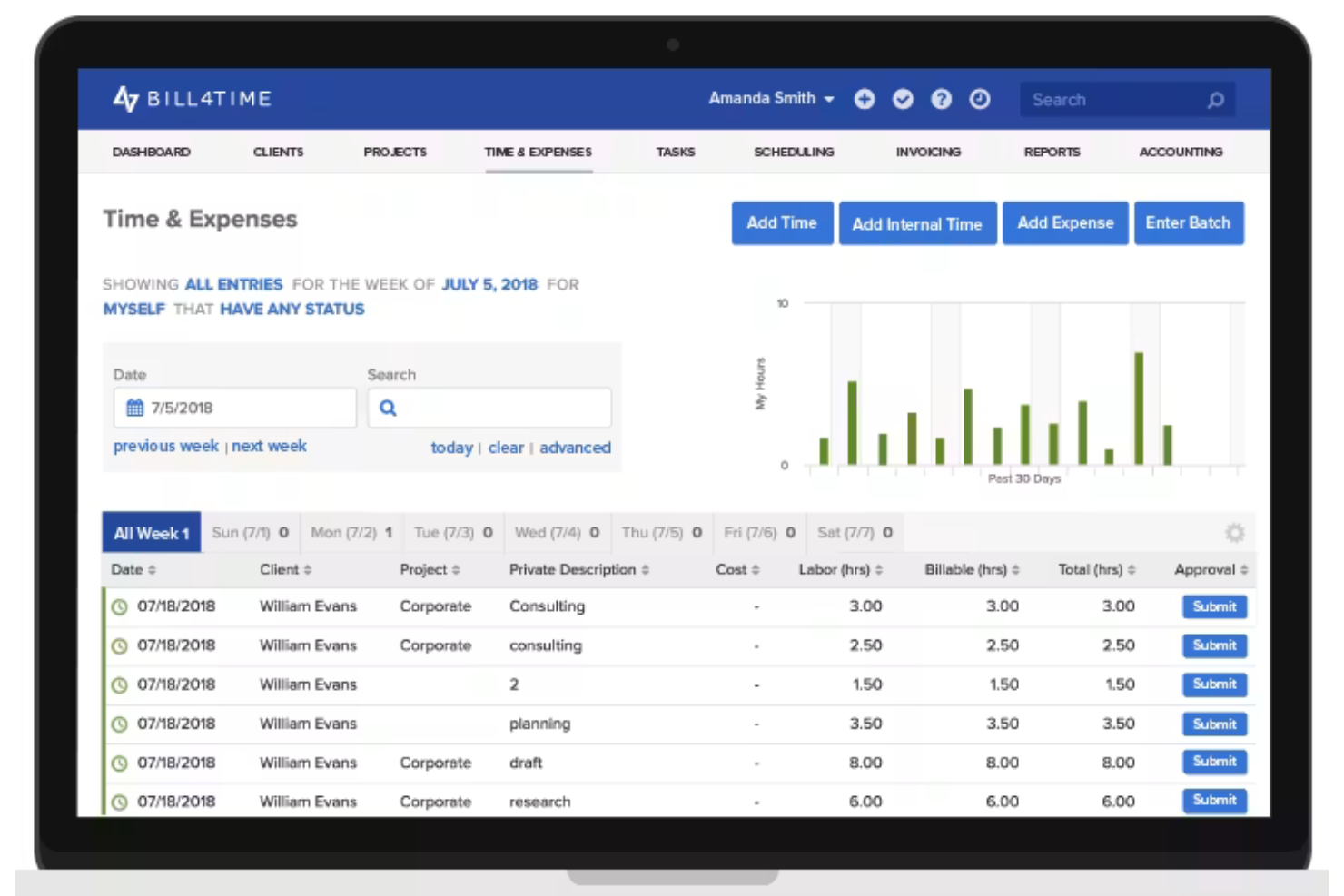Sort table by Labor (hrs) column
This screenshot has height=896, width=1344.
(x=840, y=569)
